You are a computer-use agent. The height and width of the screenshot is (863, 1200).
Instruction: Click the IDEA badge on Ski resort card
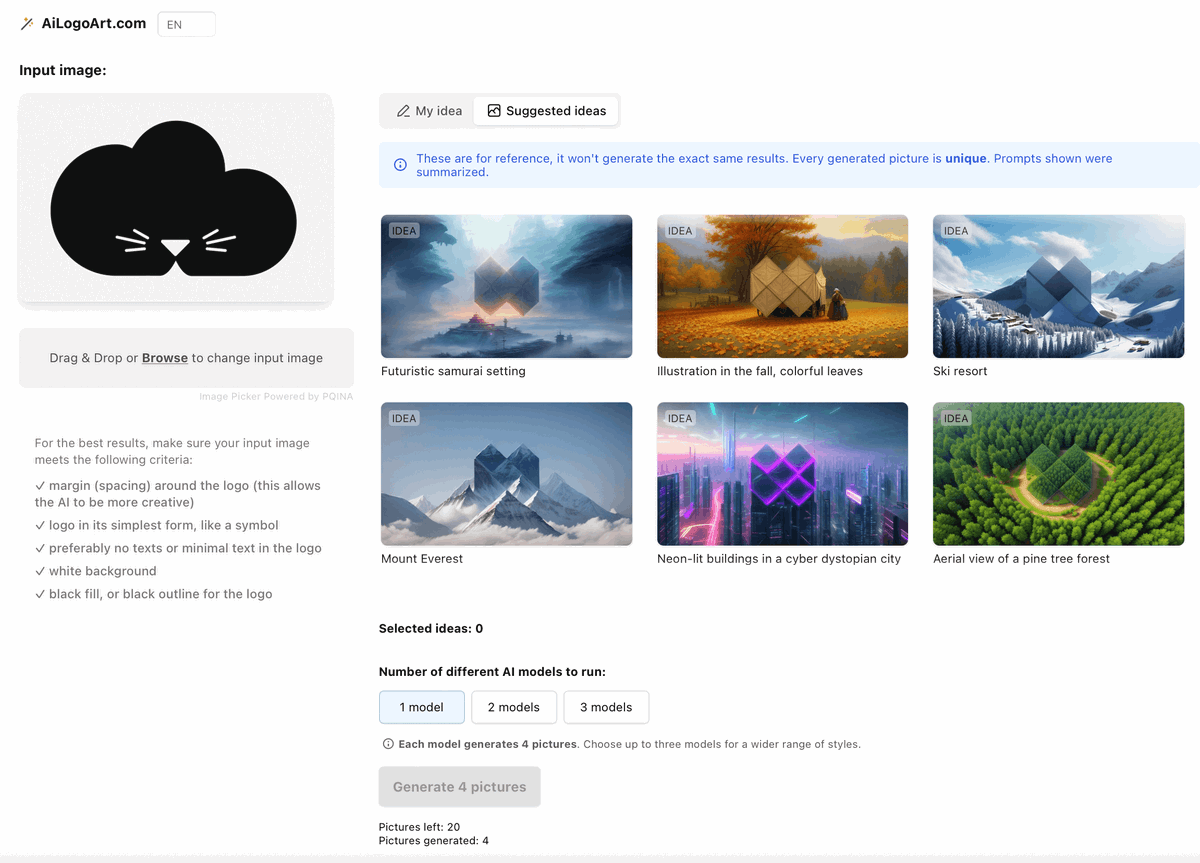(x=956, y=231)
